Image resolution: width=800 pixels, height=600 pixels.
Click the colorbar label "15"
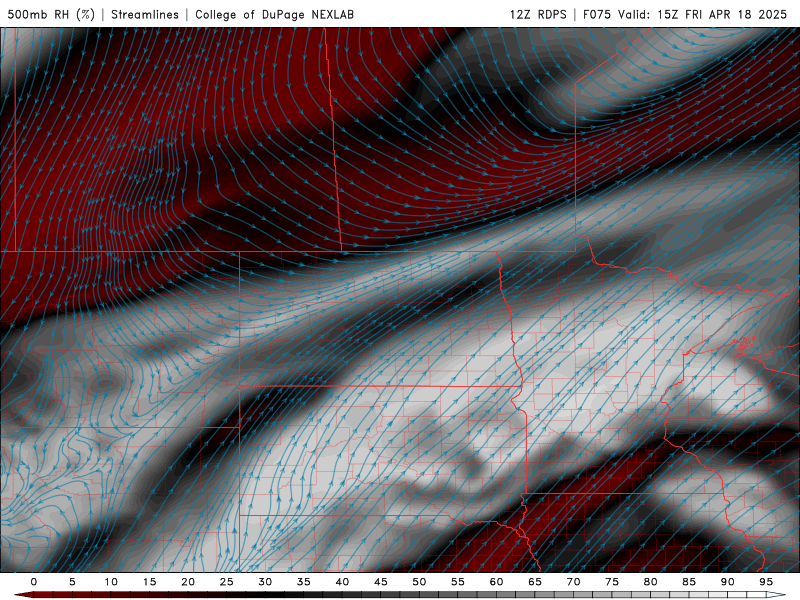[x=149, y=582]
